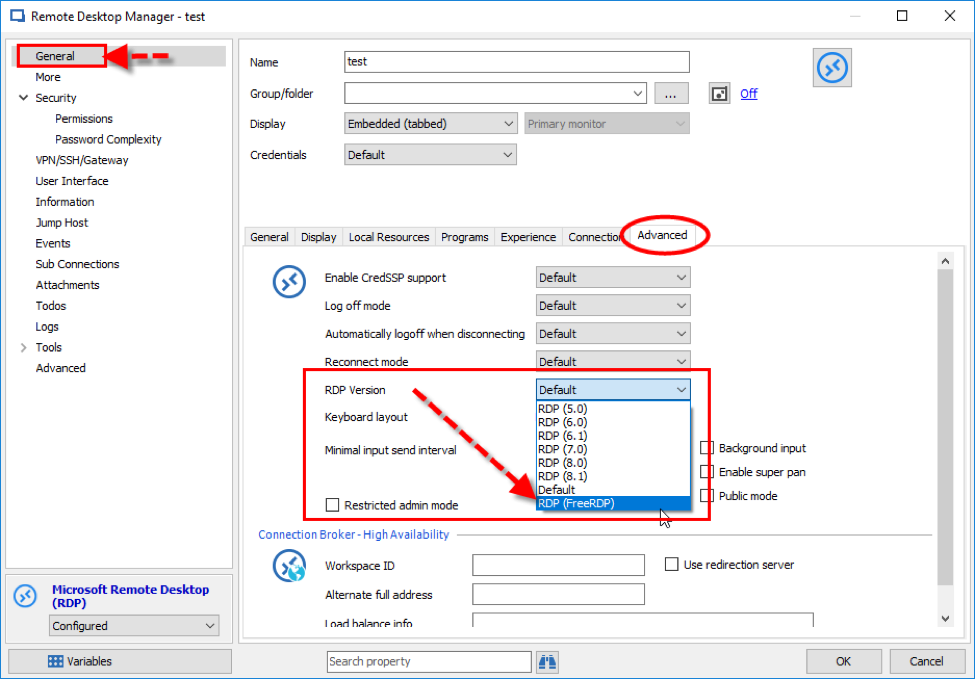Select General in the left tree

tap(55, 56)
